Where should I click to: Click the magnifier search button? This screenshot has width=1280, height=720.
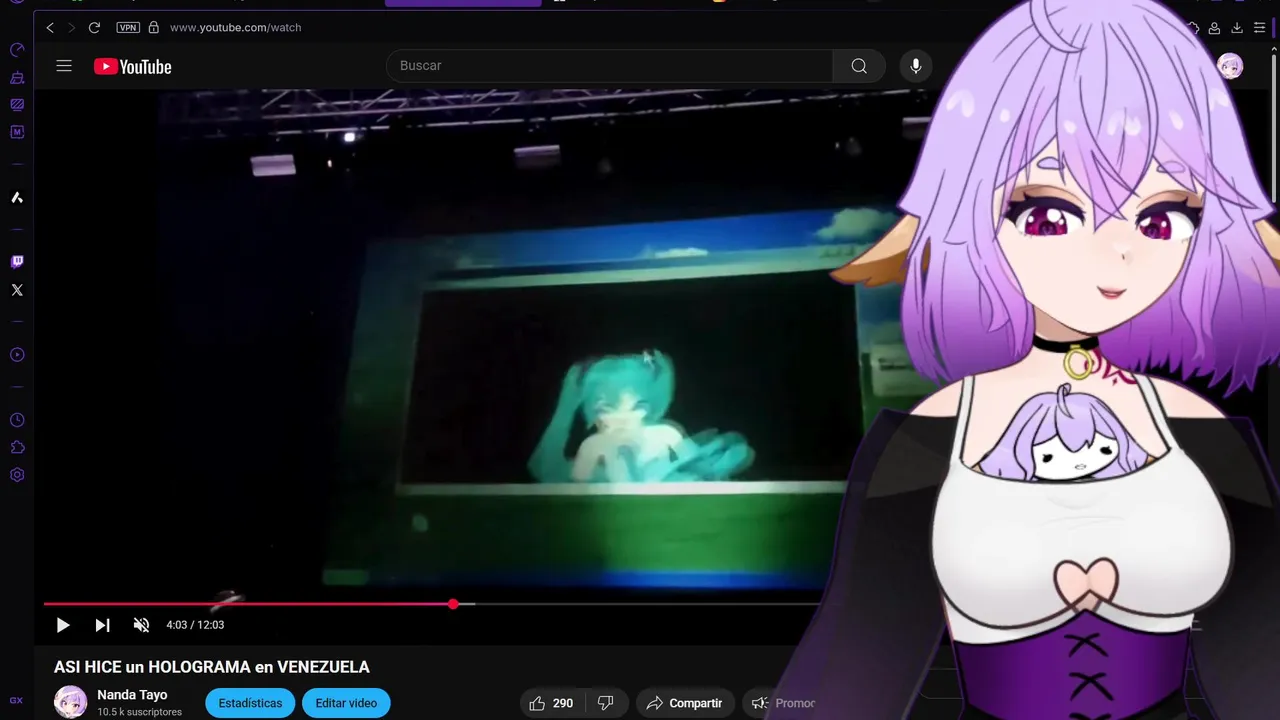(x=859, y=66)
